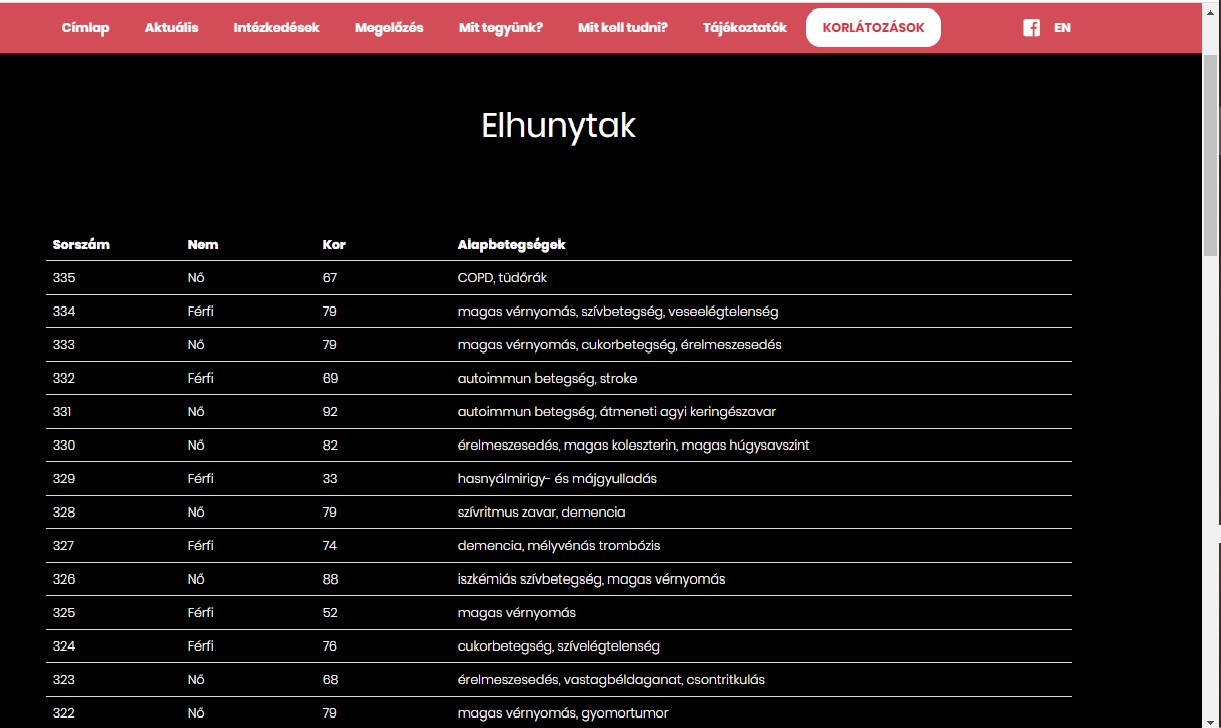
Task: Click age 69 in row 332
Action: point(330,378)
